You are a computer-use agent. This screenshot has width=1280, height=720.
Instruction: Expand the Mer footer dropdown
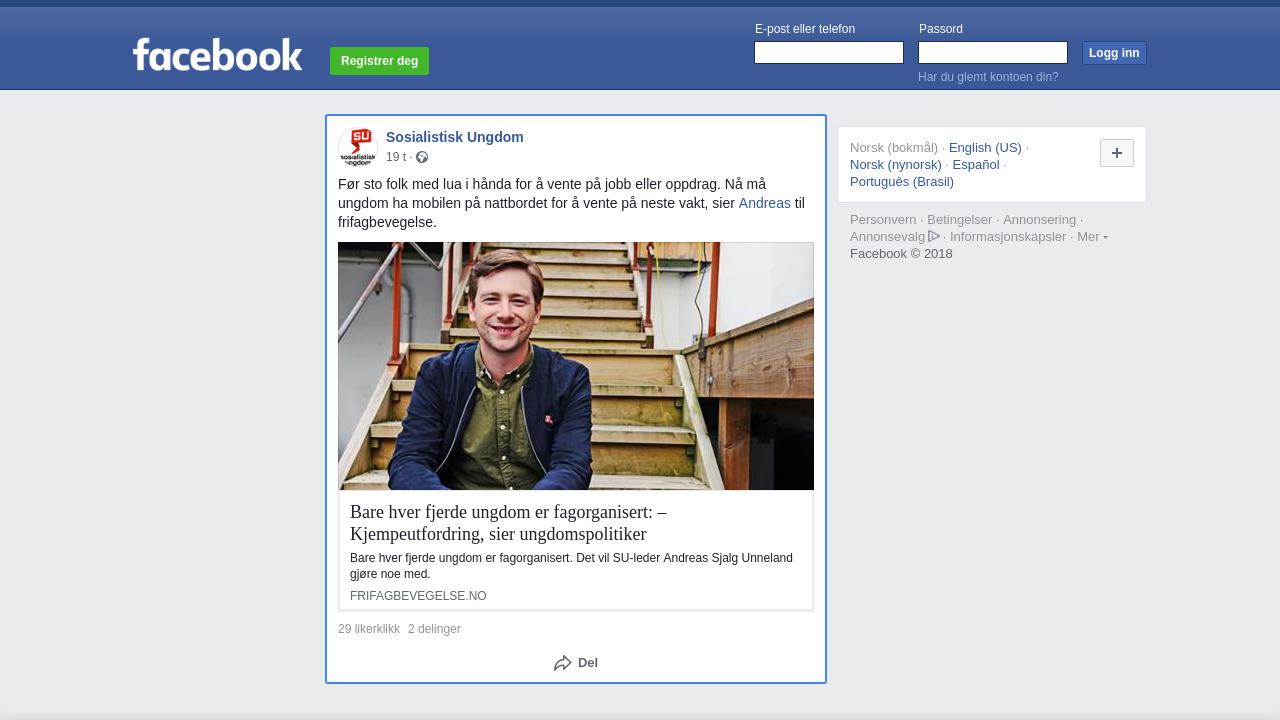click(x=1092, y=237)
